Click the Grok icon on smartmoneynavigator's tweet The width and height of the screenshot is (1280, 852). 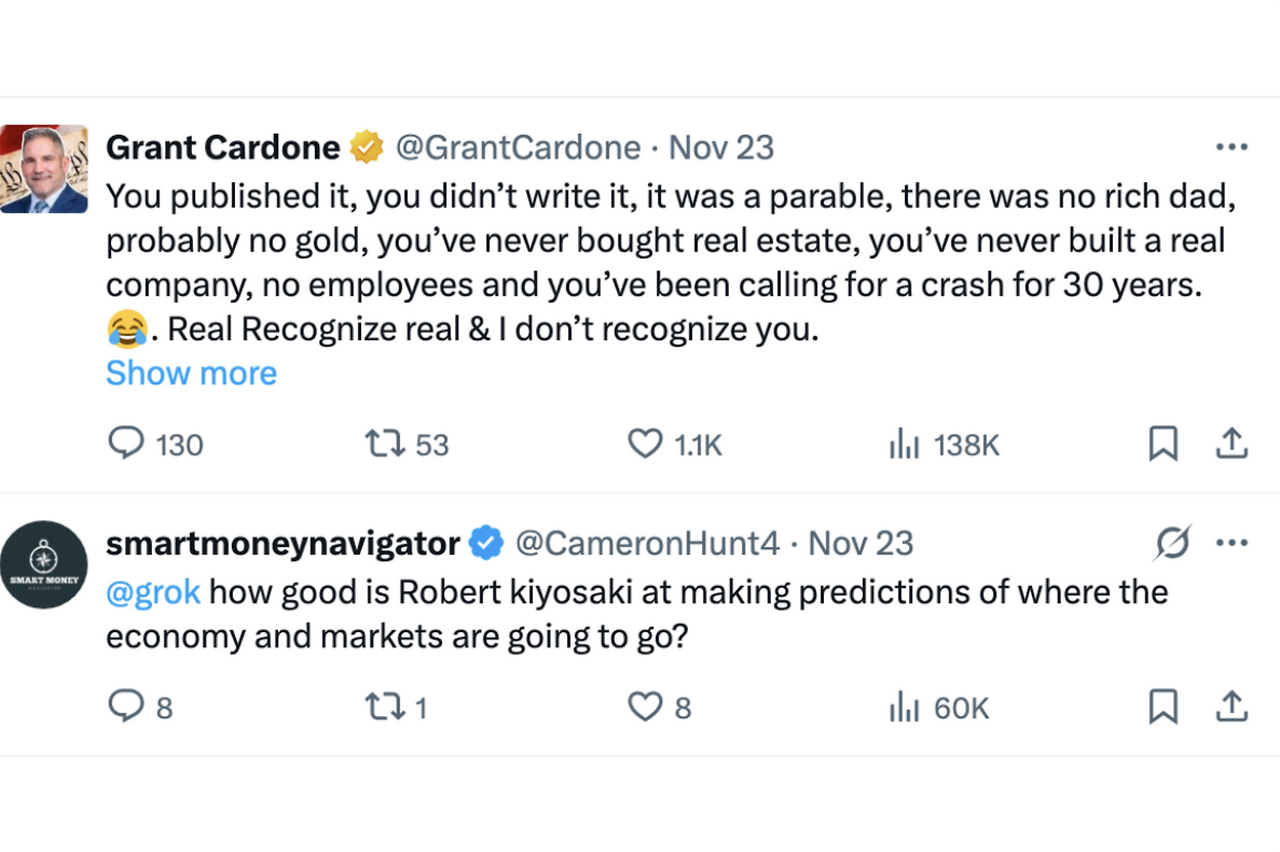pos(1172,544)
